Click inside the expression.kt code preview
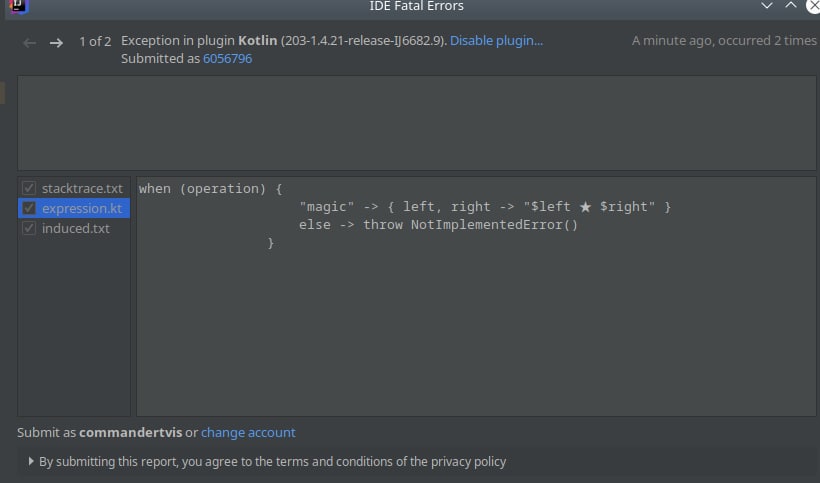Viewport: 820px width, 483px height. (475, 320)
